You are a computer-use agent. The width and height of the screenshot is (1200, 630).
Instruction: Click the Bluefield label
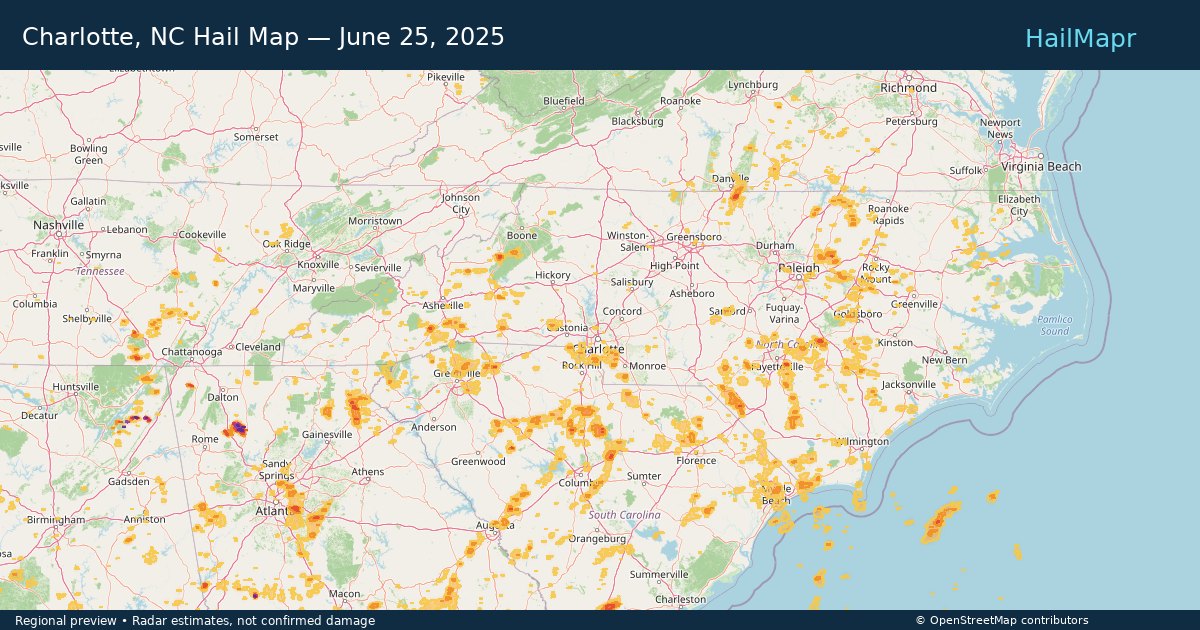[x=564, y=101]
